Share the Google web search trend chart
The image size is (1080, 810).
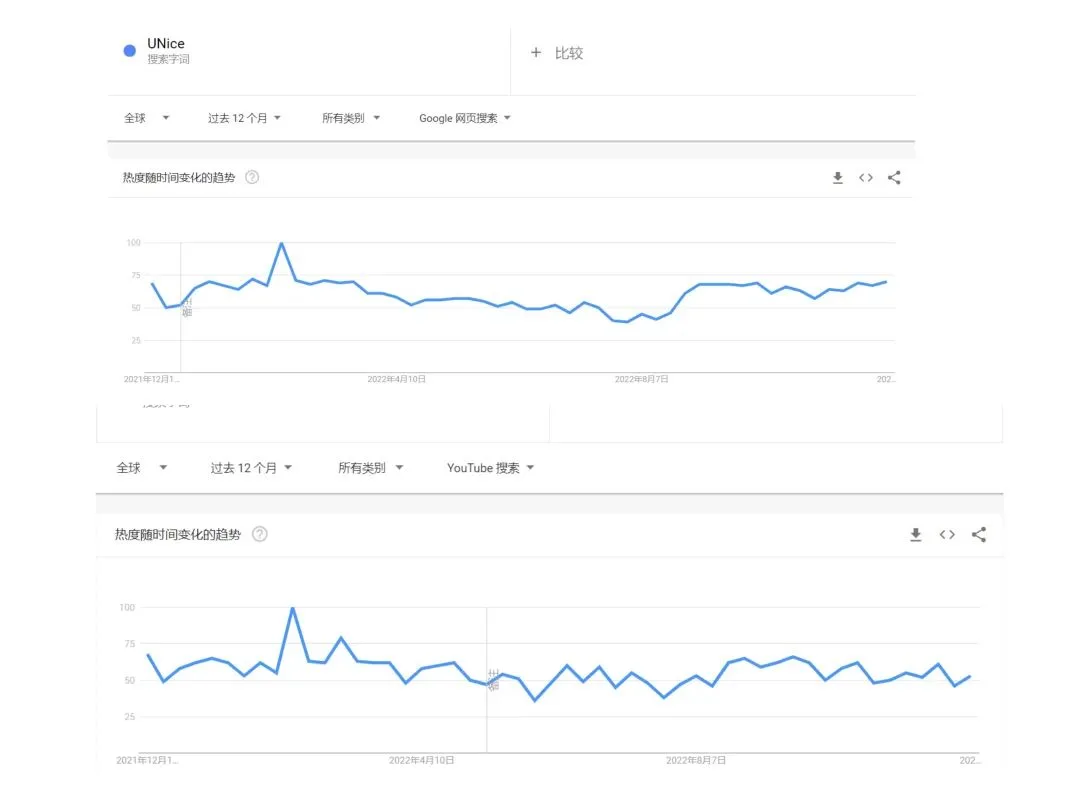tap(894, 178)
